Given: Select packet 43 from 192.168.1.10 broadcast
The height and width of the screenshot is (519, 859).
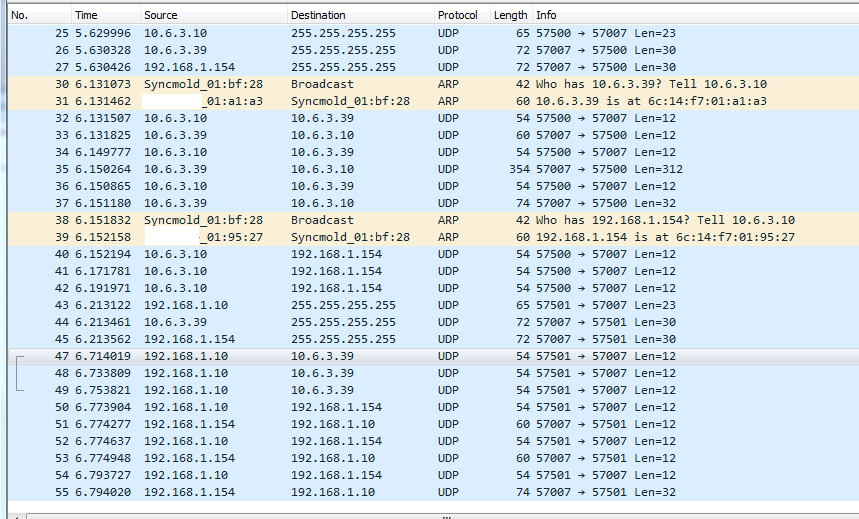Looking at the screenshot, I should pos(433,305).
